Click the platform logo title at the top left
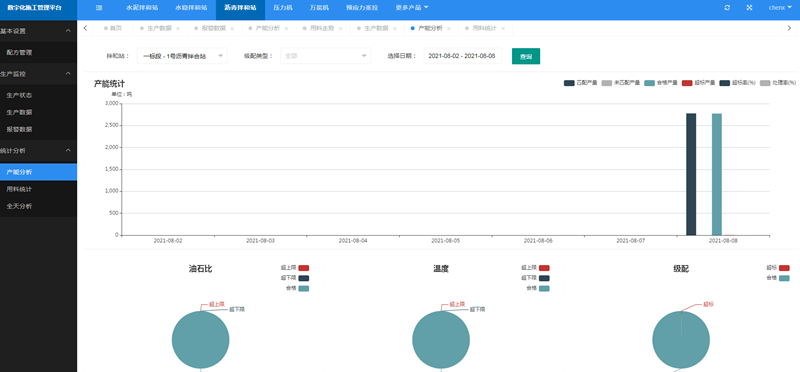 [34, 8]
